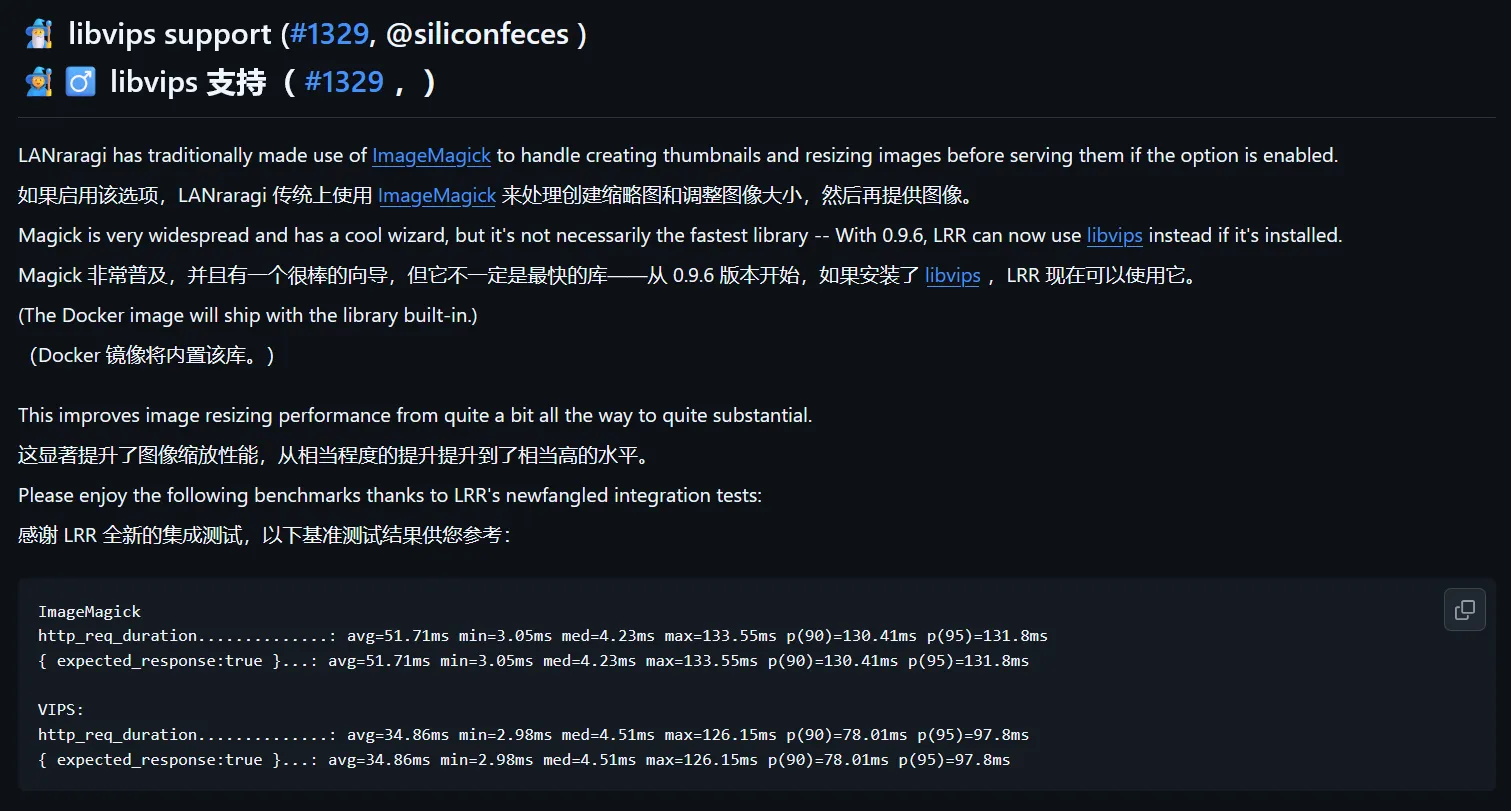This screenshot has width=1511, height=811.
Task: Click the "libvips support" heading text
Action: pyautogui.click(x=170, y=35)
